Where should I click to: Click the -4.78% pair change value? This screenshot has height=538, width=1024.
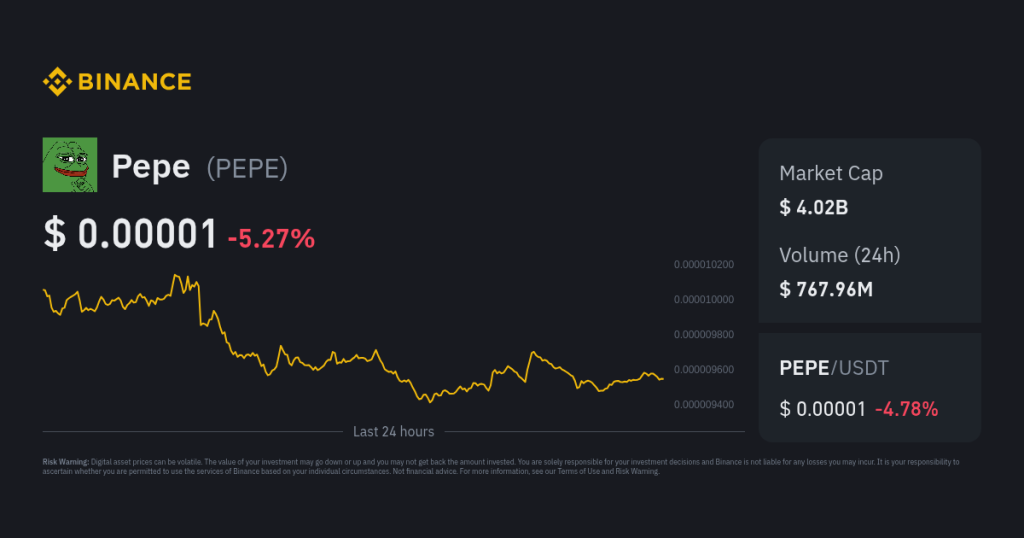(906, 409)
